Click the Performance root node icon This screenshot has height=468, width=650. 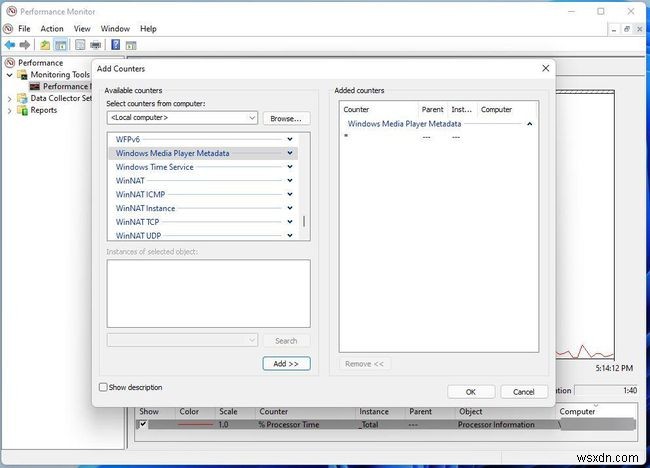coord(10,63)
